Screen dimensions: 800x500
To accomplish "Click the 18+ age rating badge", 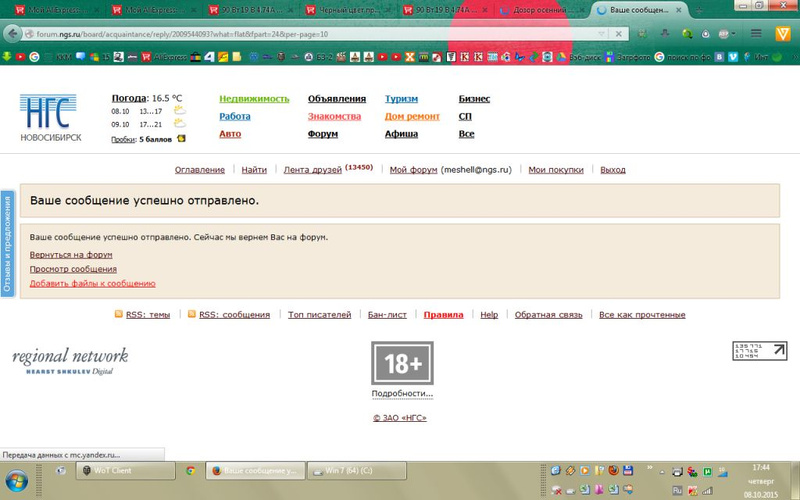I will [x=402, y=364].
